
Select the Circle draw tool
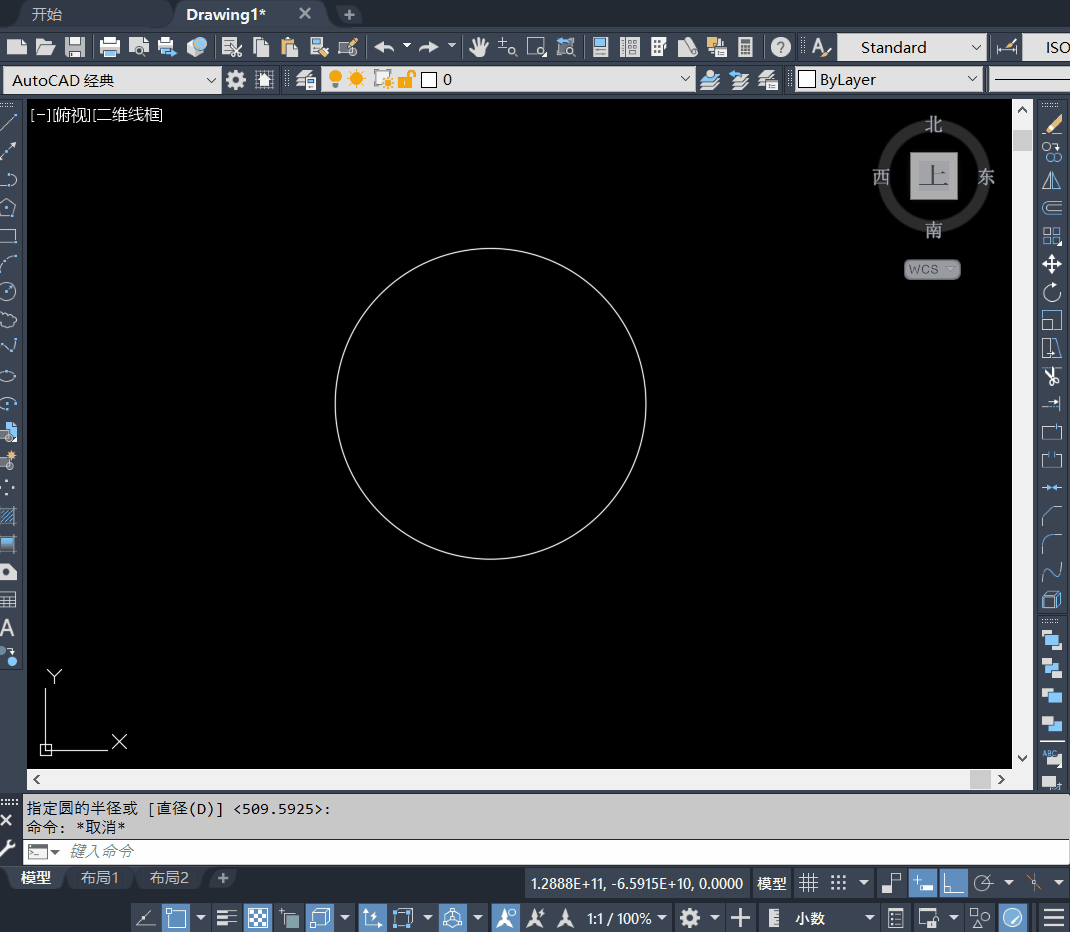click(8, 292)
